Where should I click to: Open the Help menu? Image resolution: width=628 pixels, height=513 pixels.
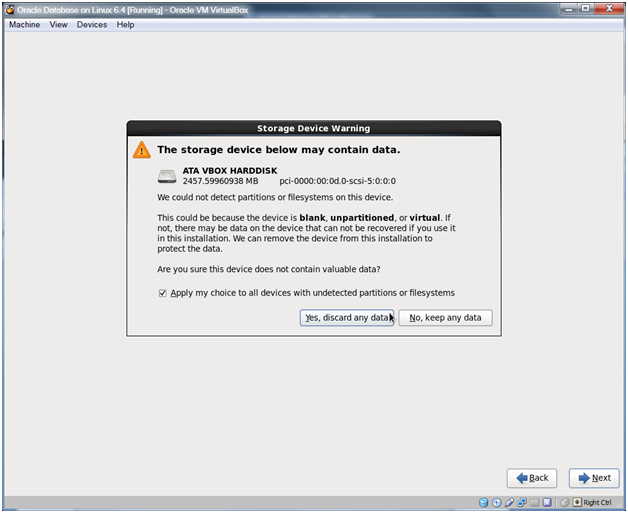125,24
